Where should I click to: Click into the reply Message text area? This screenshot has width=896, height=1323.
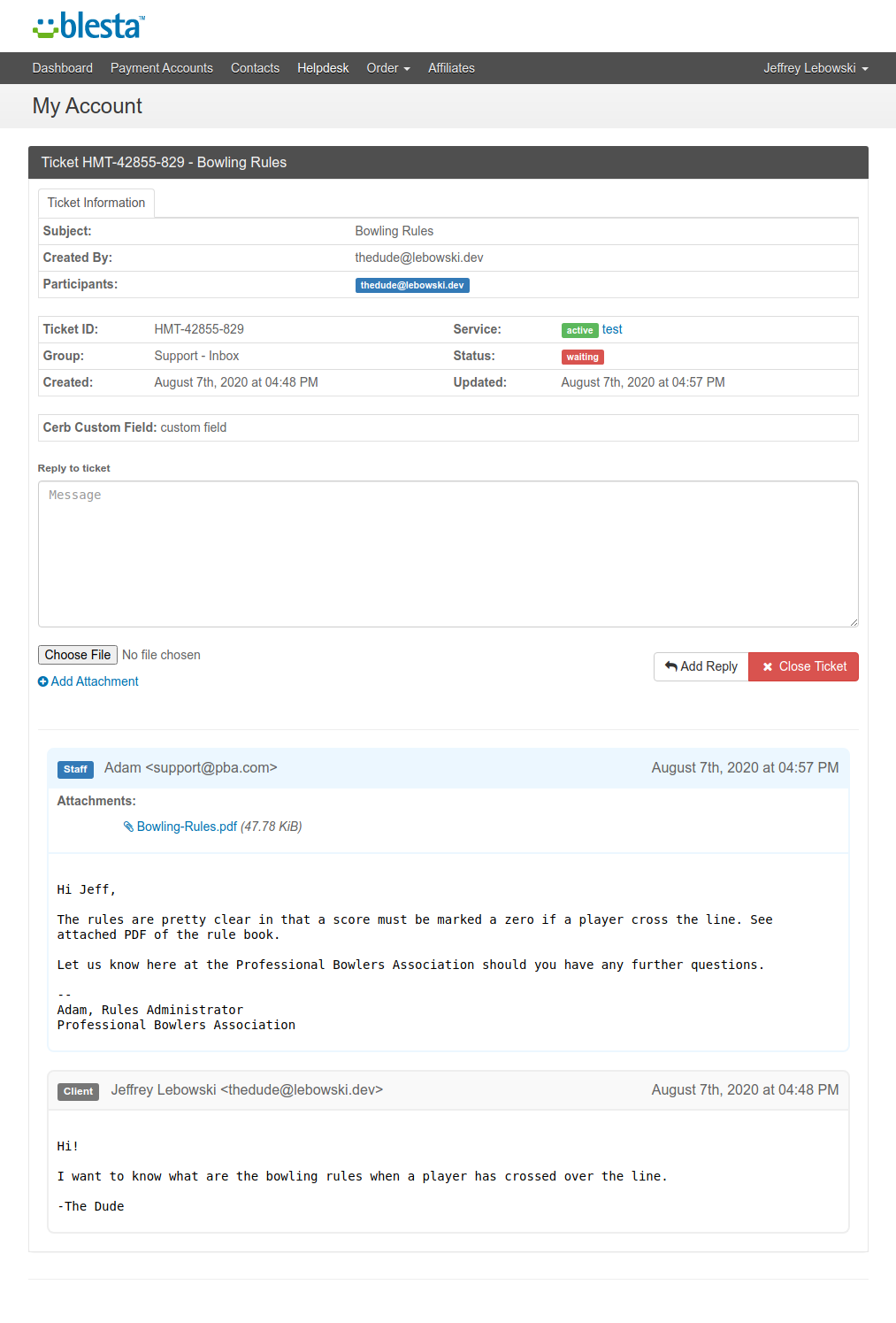448,554
